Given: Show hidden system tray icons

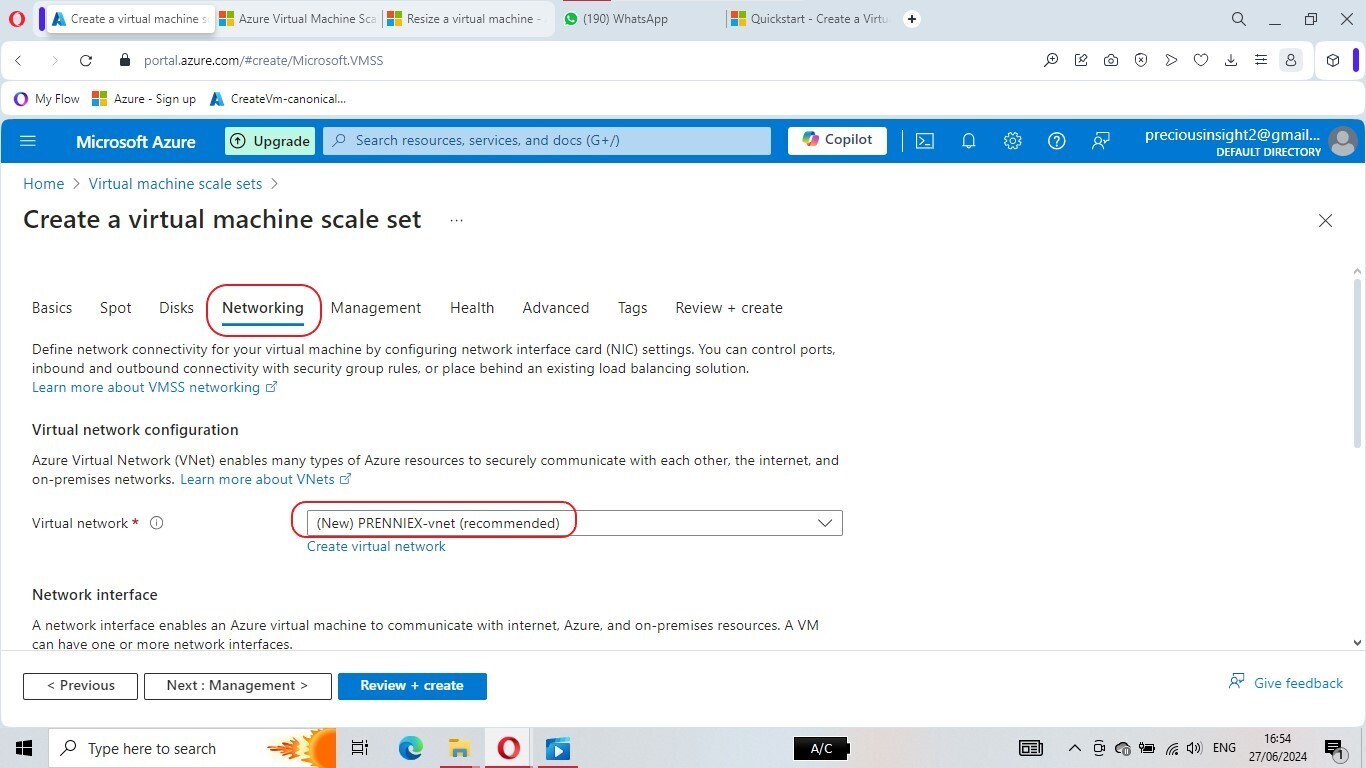Looking at the screenshot, I should (x=1075, y=748).
